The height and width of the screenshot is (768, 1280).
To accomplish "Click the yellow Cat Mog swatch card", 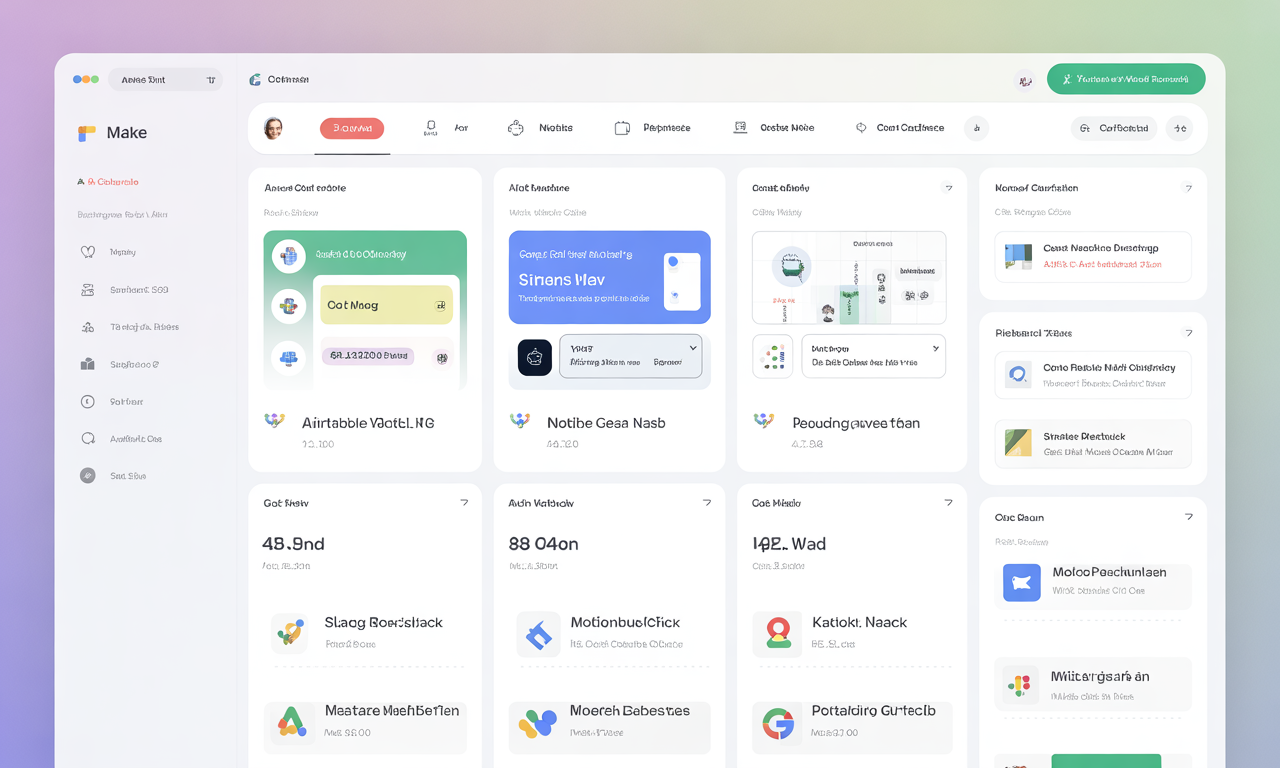I will click(386, 304).
